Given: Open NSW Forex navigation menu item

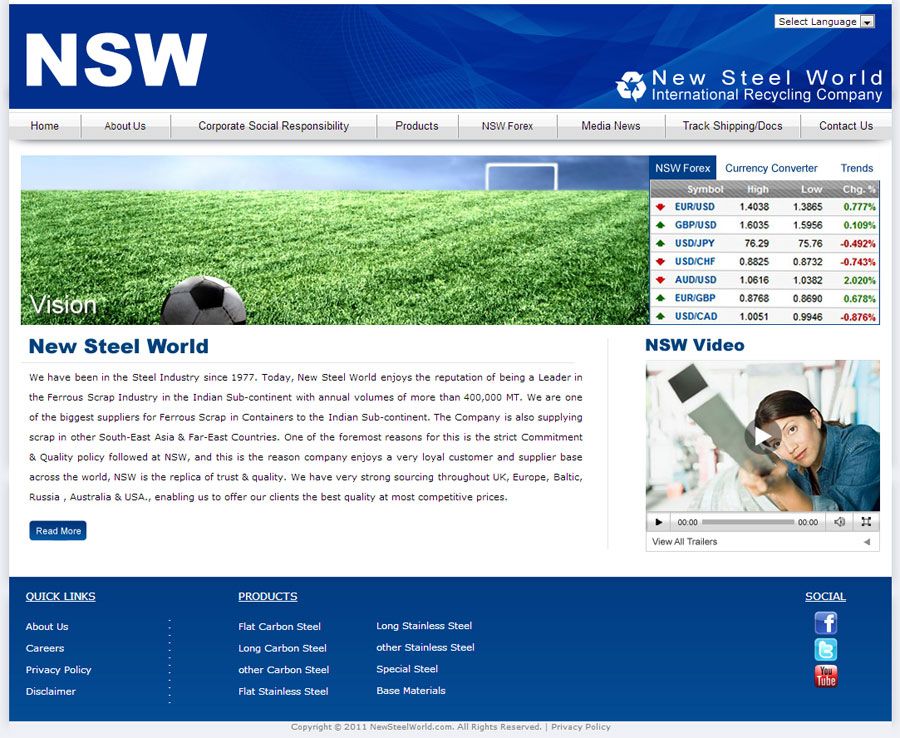Looking at the screenshot, I should click(x=507, y=126).
